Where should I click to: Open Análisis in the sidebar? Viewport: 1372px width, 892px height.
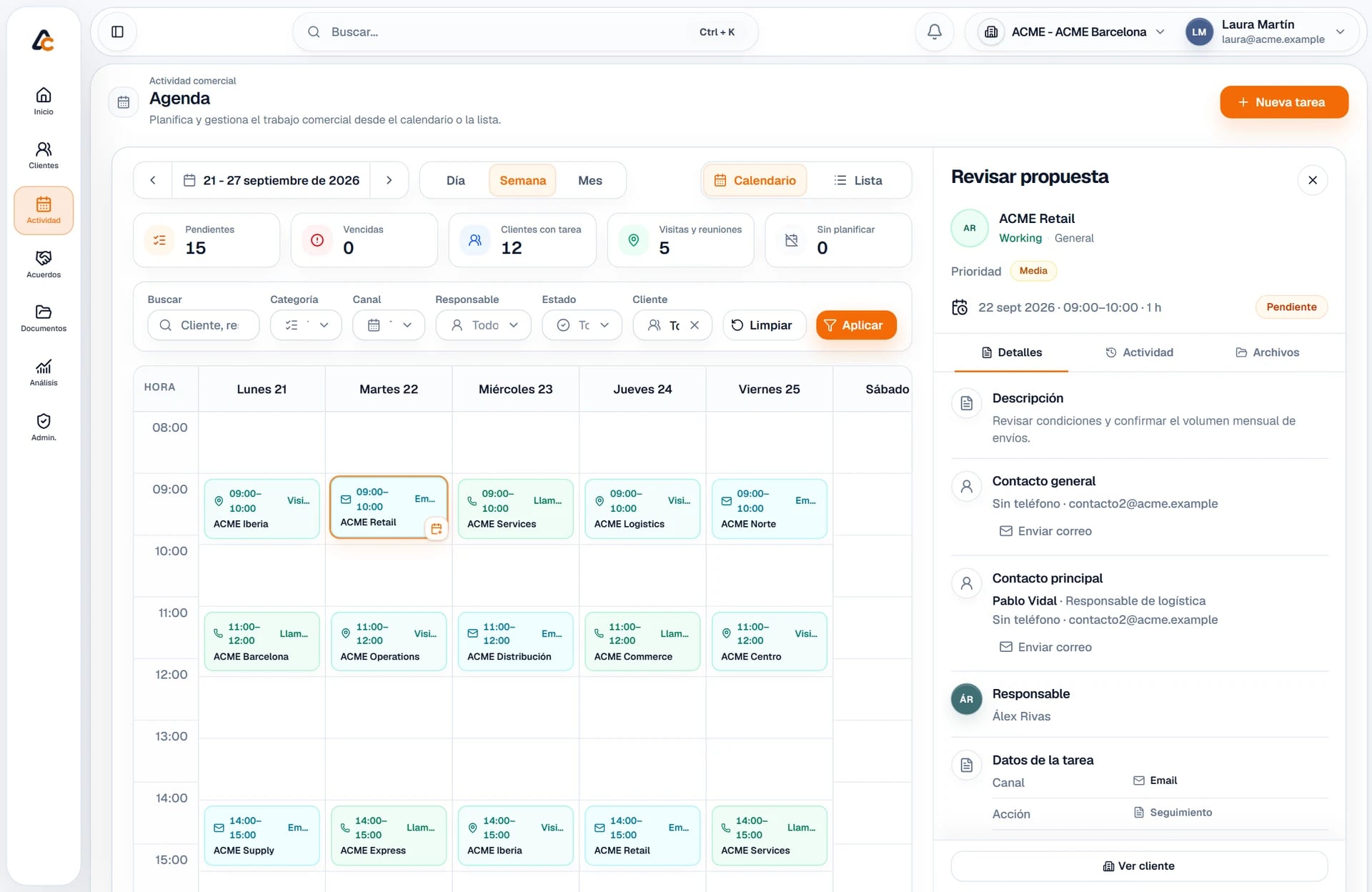[44, 373]
